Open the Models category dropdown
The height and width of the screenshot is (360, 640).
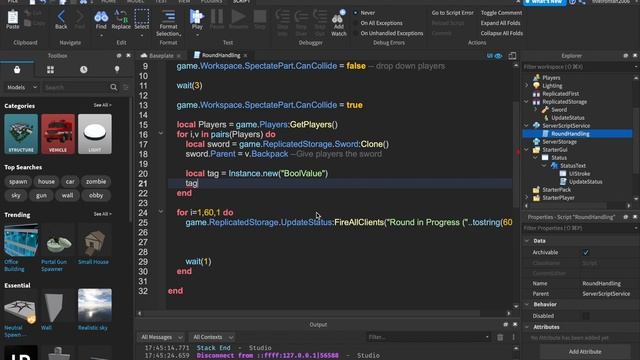[x=22, y=87]
